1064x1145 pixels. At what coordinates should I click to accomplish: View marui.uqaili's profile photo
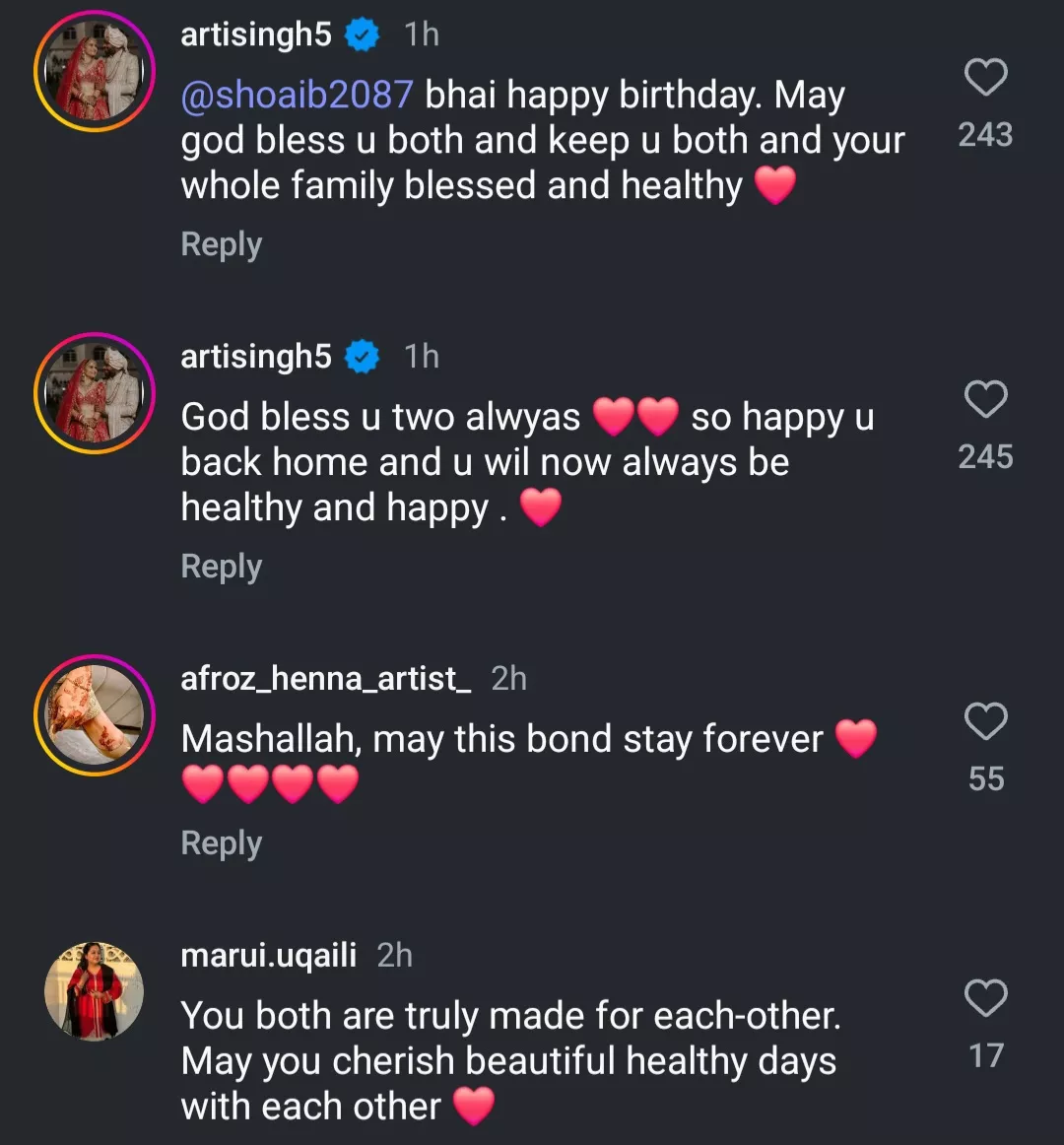tap(95, 991)
